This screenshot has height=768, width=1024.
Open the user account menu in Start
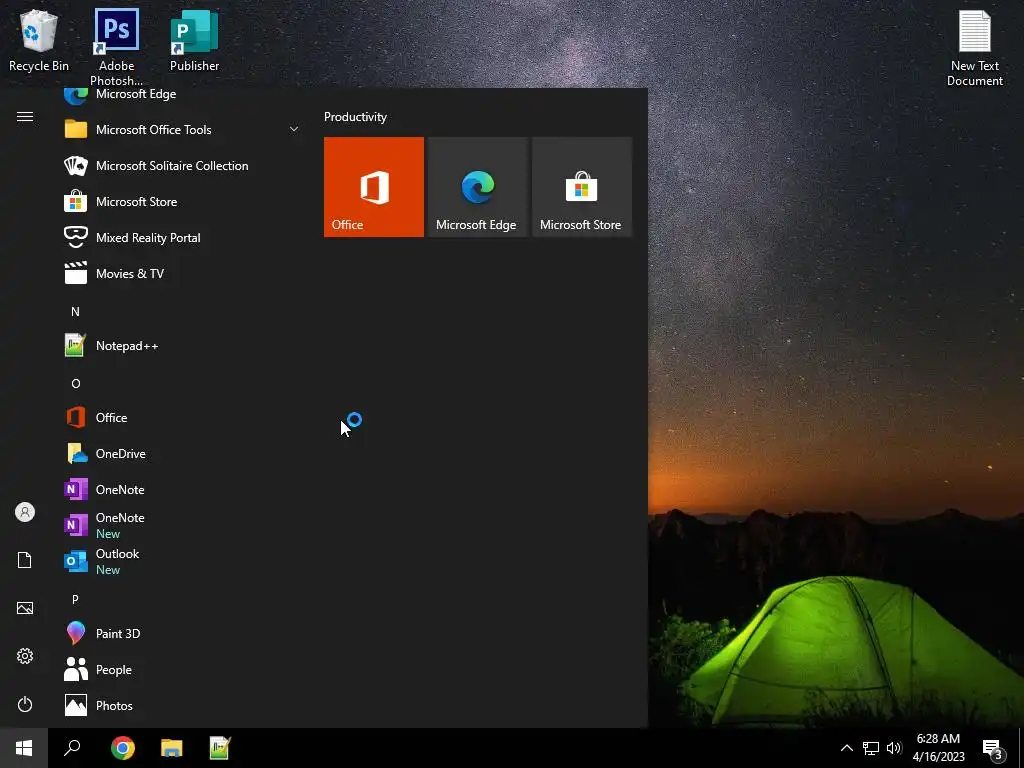pos(25,512)
